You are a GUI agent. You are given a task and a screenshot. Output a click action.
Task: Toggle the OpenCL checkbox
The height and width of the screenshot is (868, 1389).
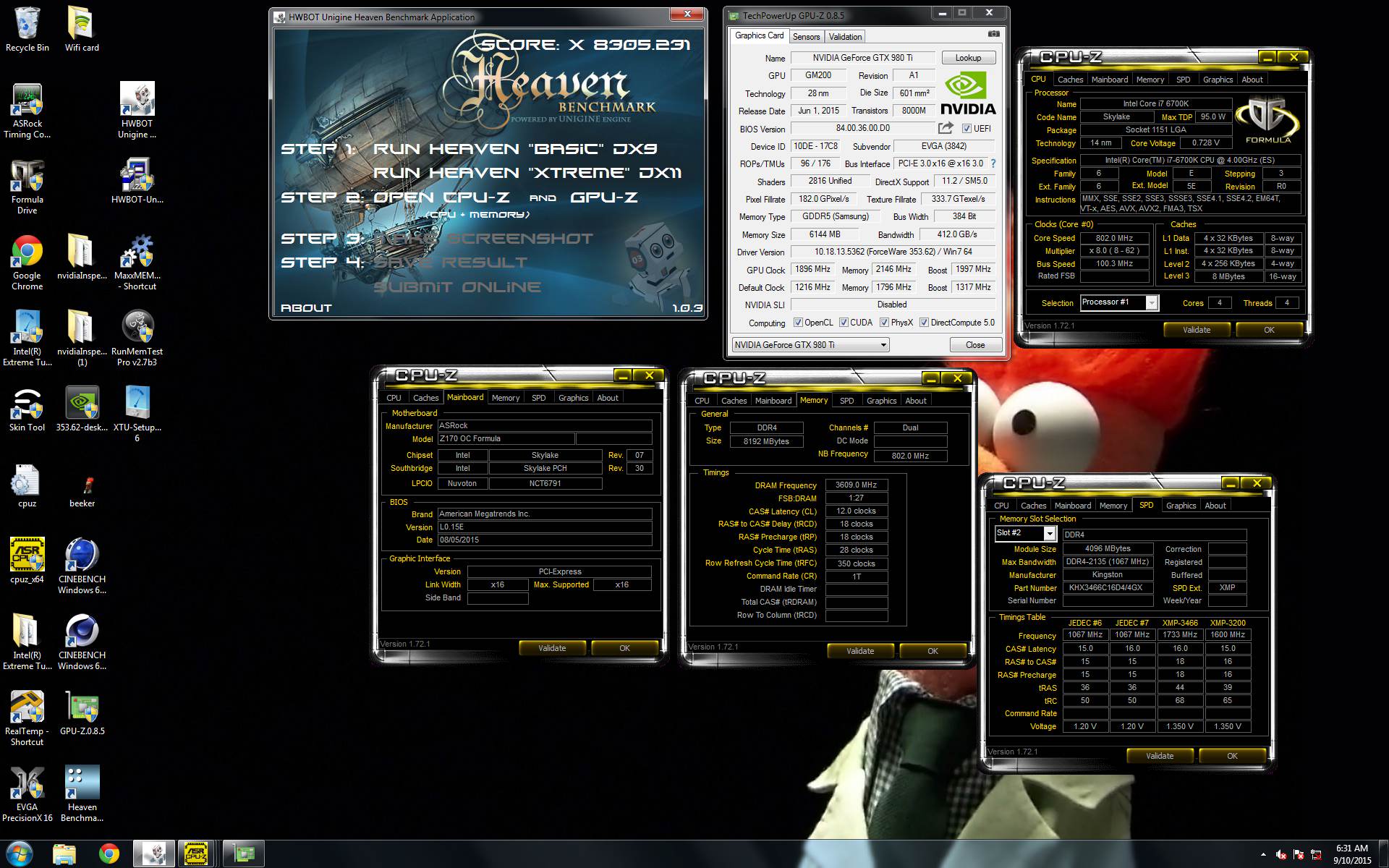(x=798, y=323)
